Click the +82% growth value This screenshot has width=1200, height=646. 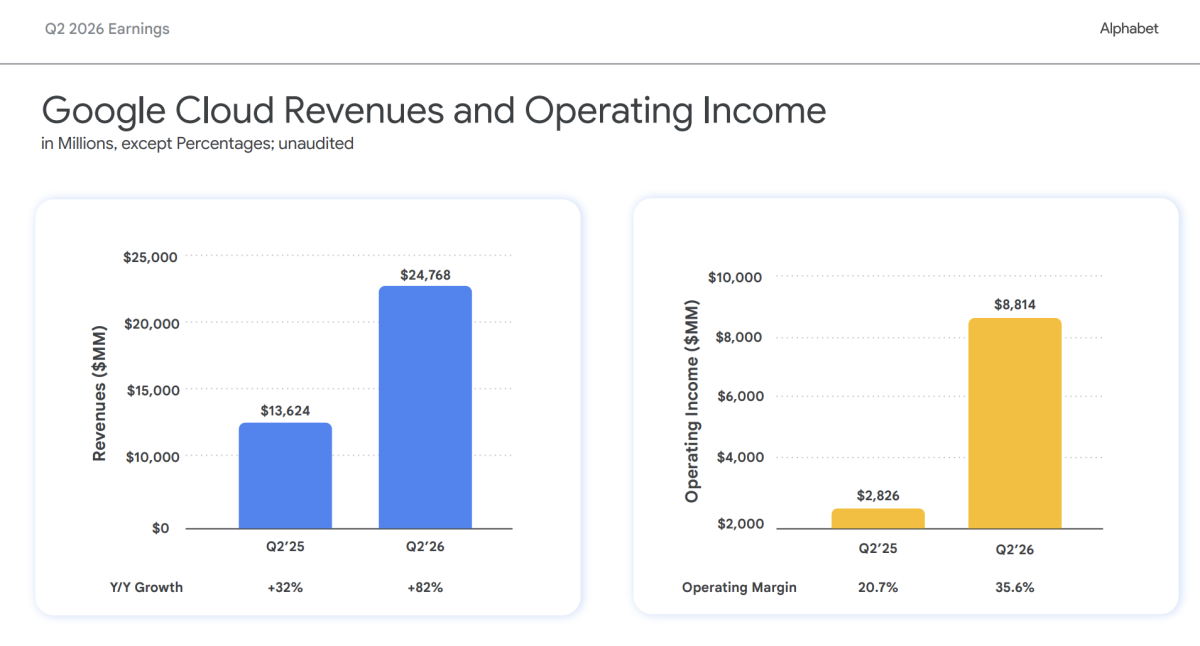point(425,587)
